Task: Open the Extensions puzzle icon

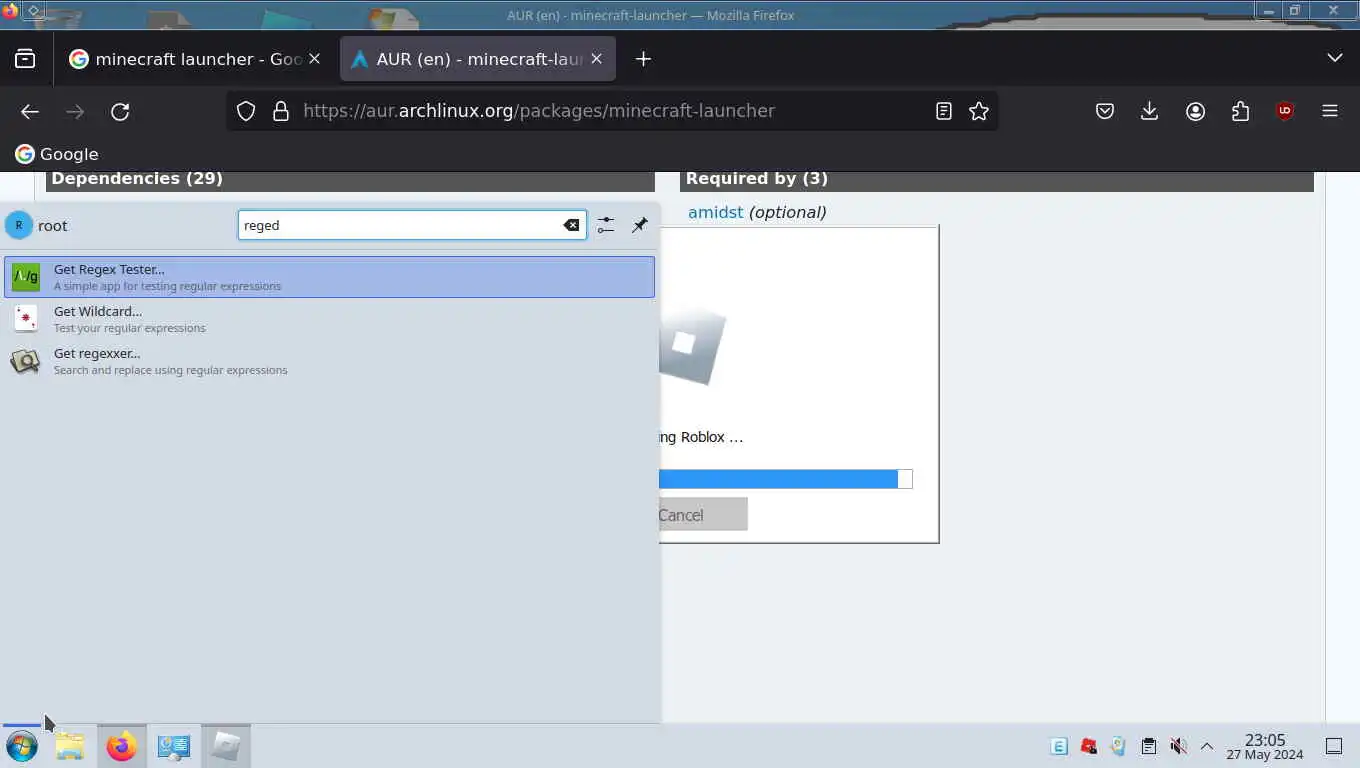Action: click(1240, 111)
